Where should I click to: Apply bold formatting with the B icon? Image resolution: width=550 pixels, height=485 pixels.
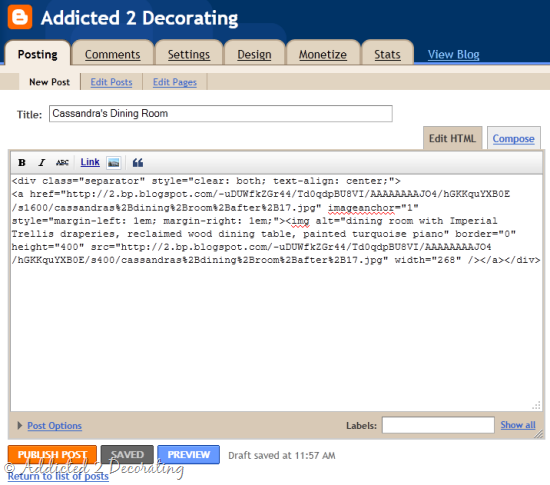22,162
